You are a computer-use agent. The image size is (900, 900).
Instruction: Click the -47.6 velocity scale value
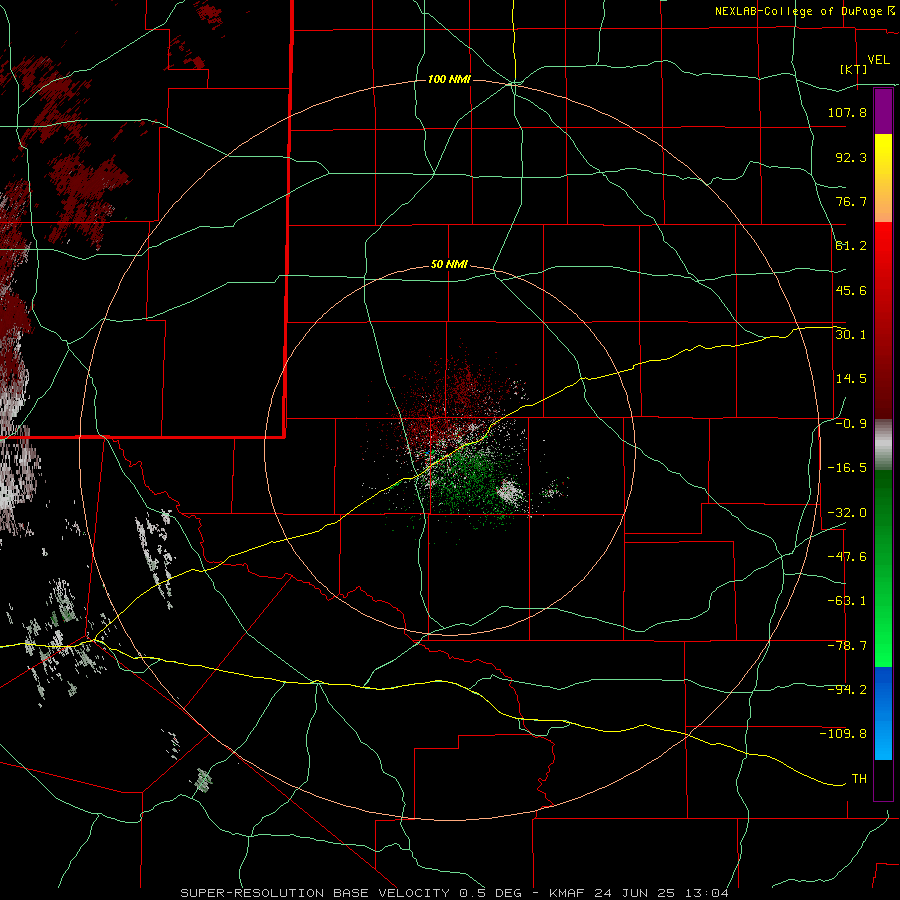pos(847,556)
